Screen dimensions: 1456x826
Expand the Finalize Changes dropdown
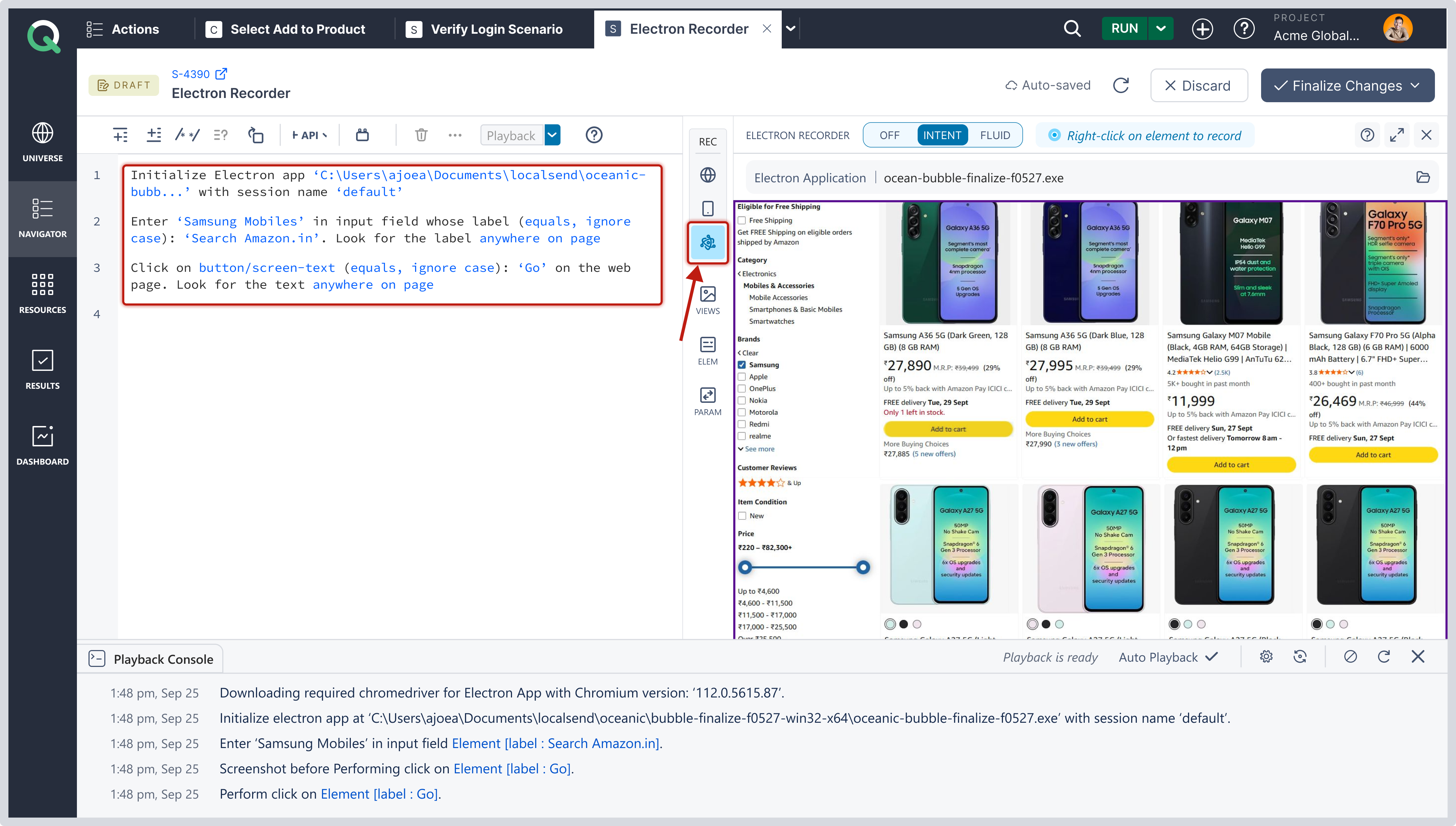pyautogui.click(x=1415, y=85)
